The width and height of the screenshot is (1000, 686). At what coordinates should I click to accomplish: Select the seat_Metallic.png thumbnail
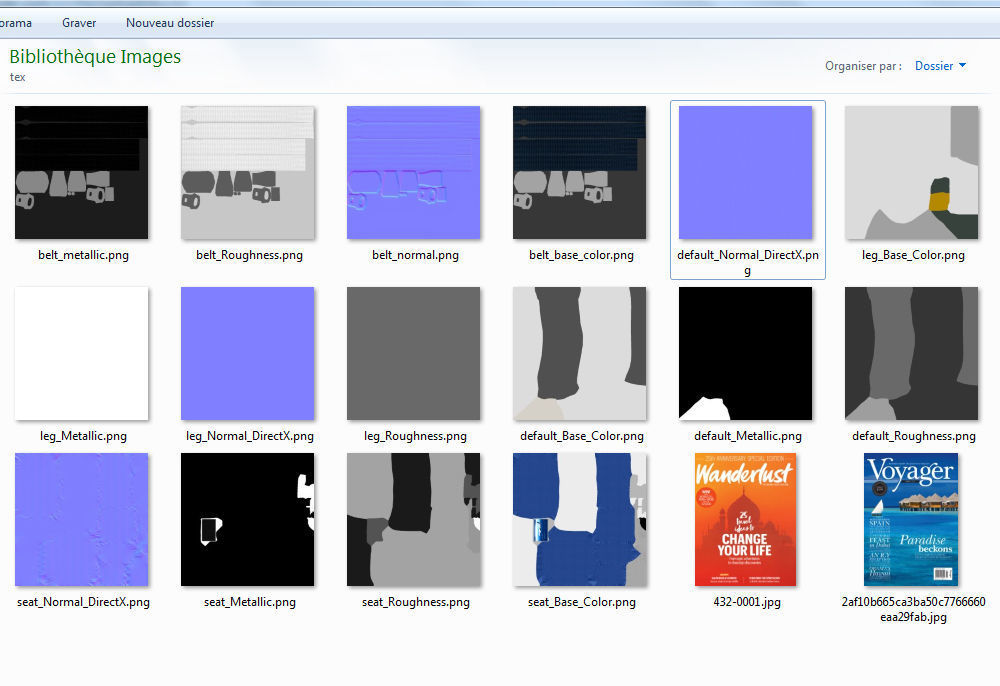coord(247,520)
